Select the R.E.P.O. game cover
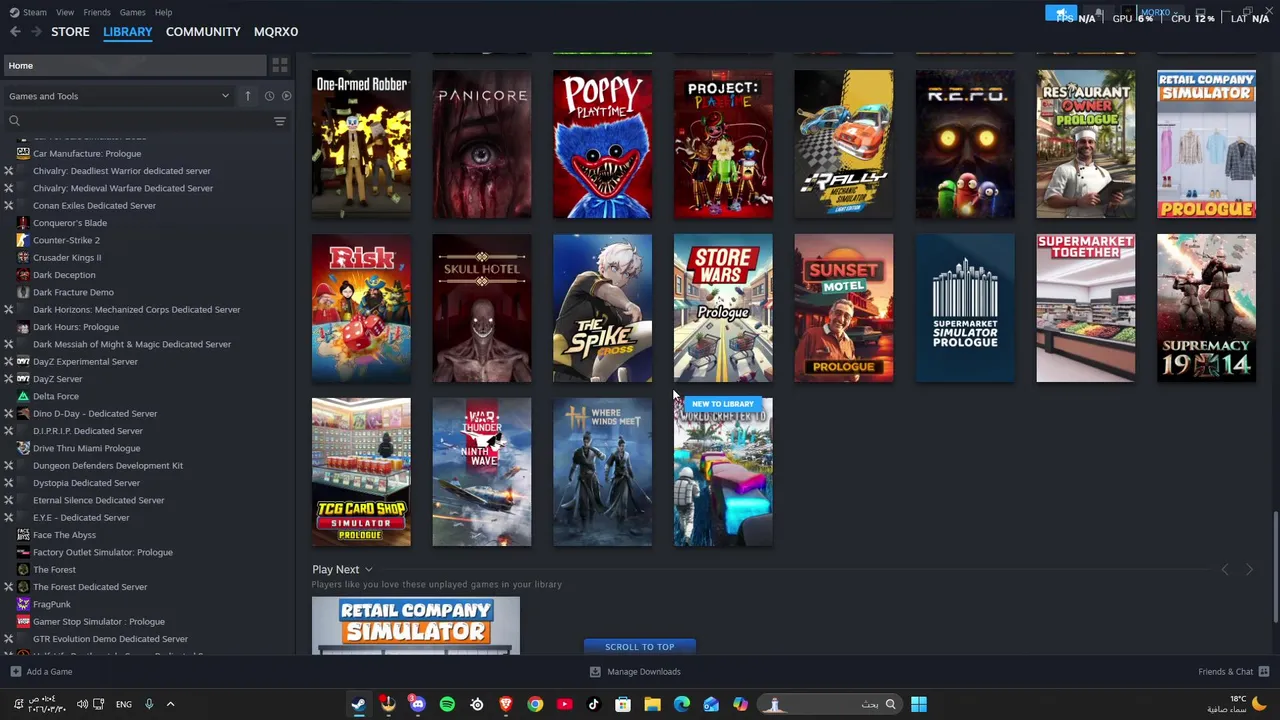The height and width of the screenshot is (720, 1280). click(x=965, y=144)
